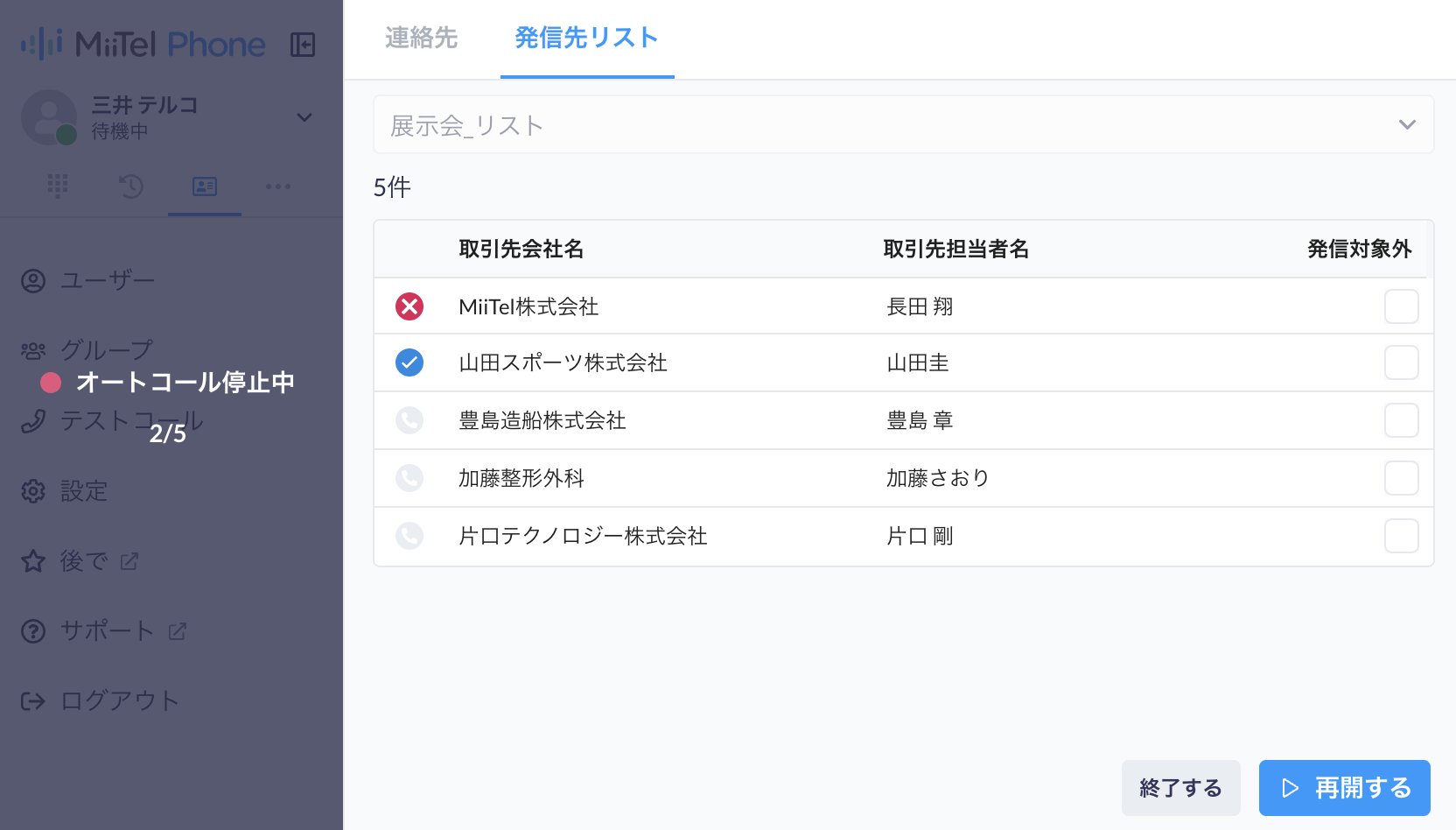
Task: Check 発信対象外 for MiiTel株式会社
Action: coord(1402,306)
